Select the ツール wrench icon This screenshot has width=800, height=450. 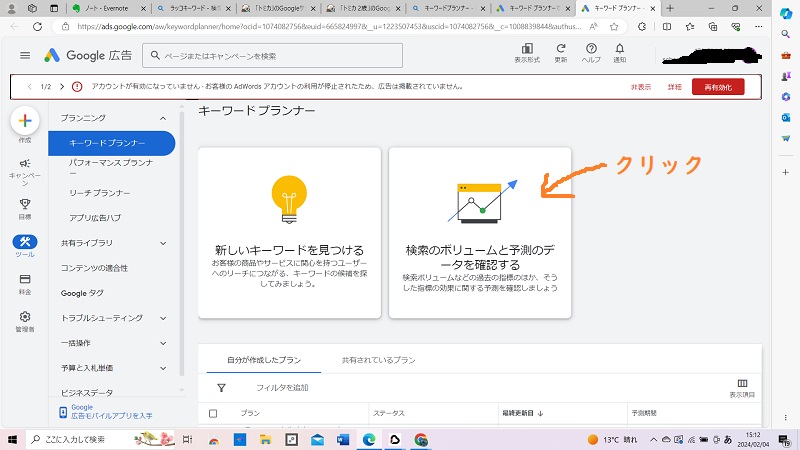[25, 241]
